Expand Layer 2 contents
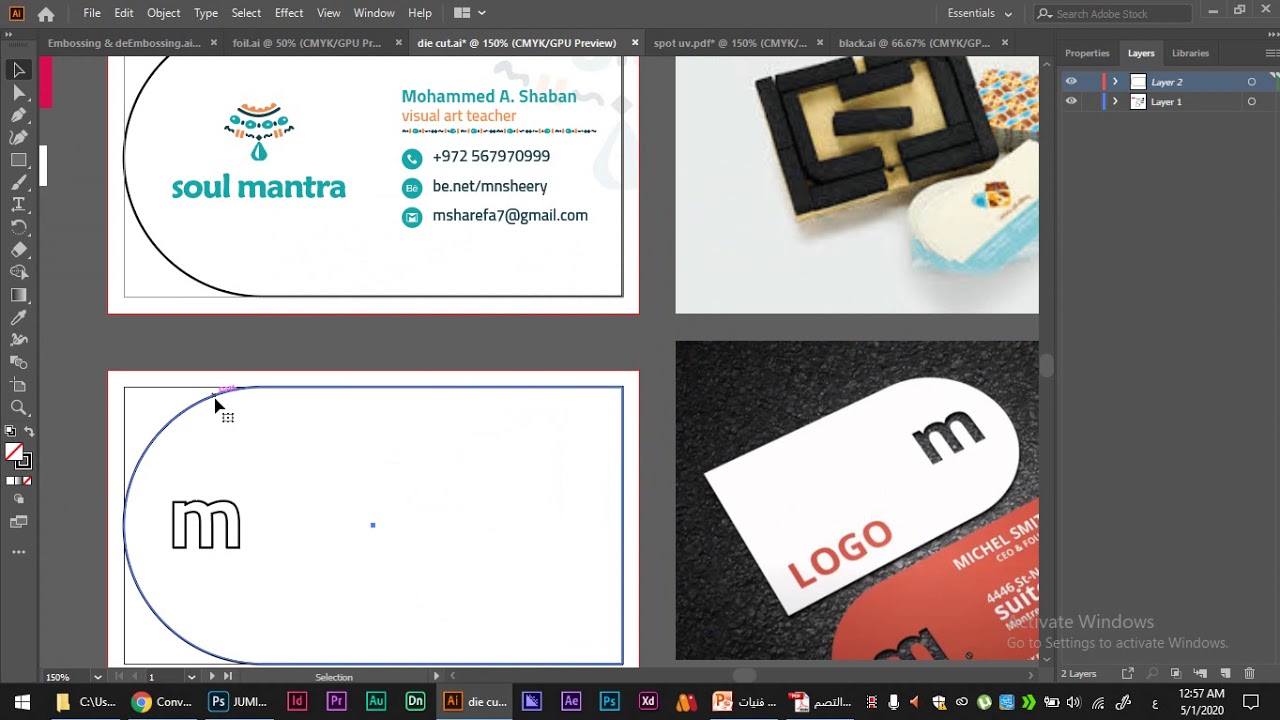1280x720 pixels. tap(1115, 82)
